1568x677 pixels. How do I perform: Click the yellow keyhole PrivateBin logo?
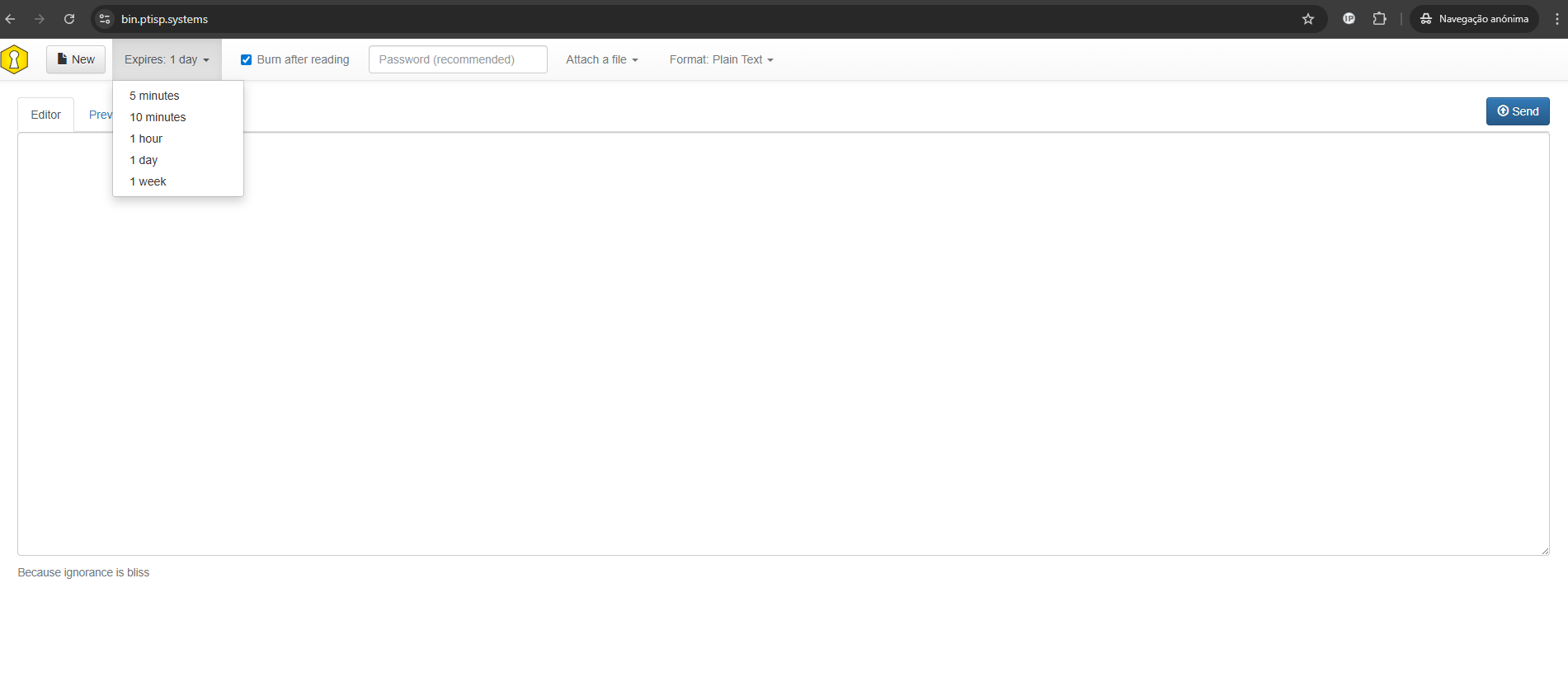14,59
